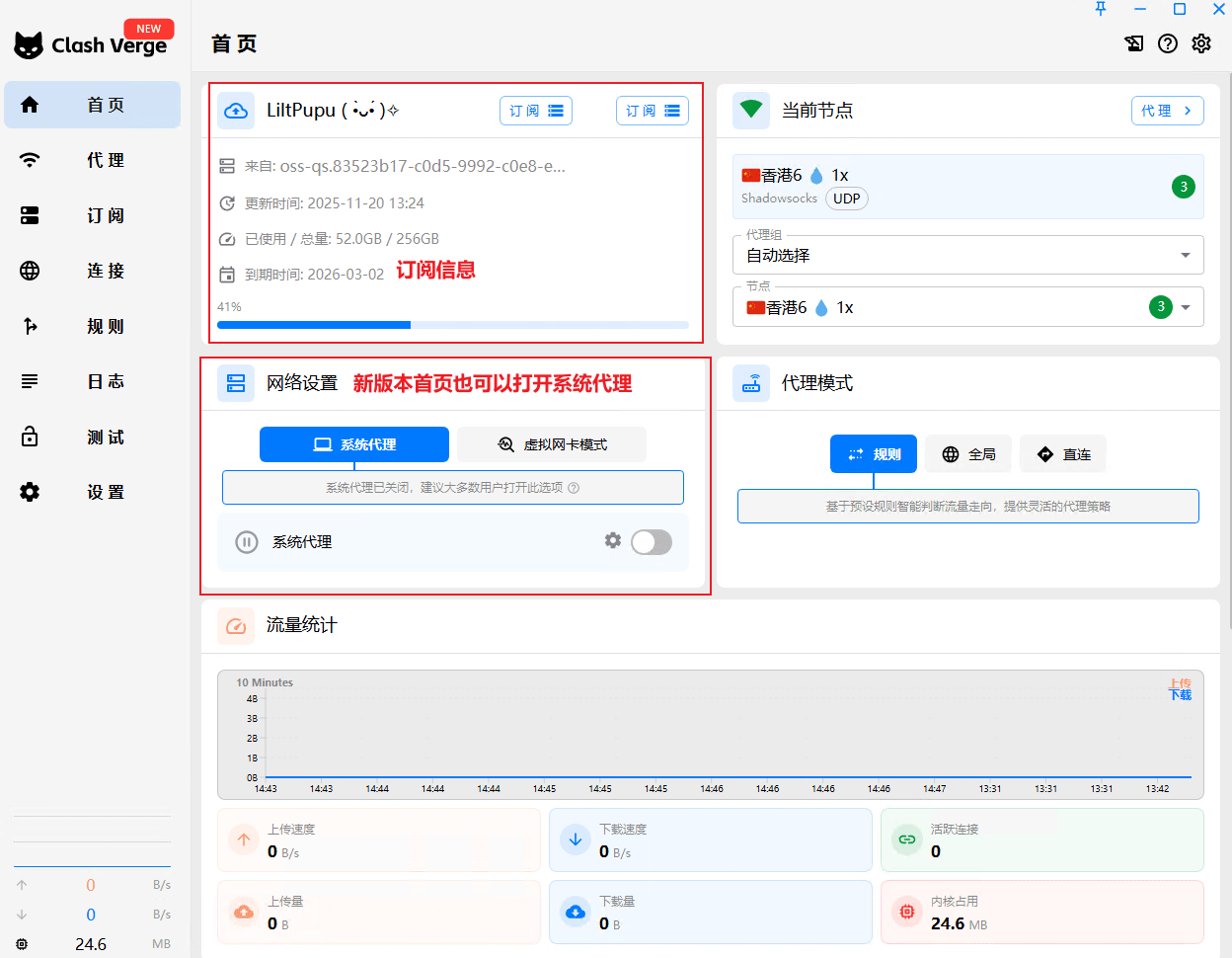Switch to the 虚拟网卡模式 tab
Screen dimensions: 1232x958
552,444
